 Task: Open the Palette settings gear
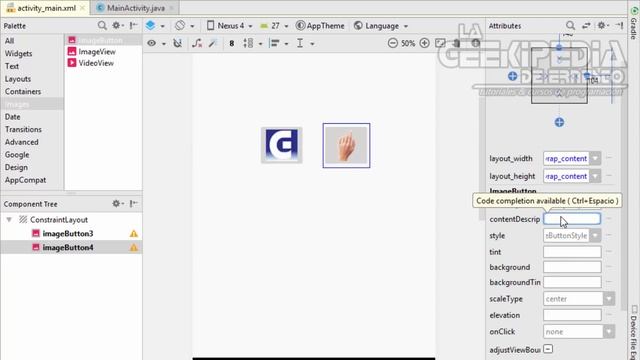click(117, 26)
